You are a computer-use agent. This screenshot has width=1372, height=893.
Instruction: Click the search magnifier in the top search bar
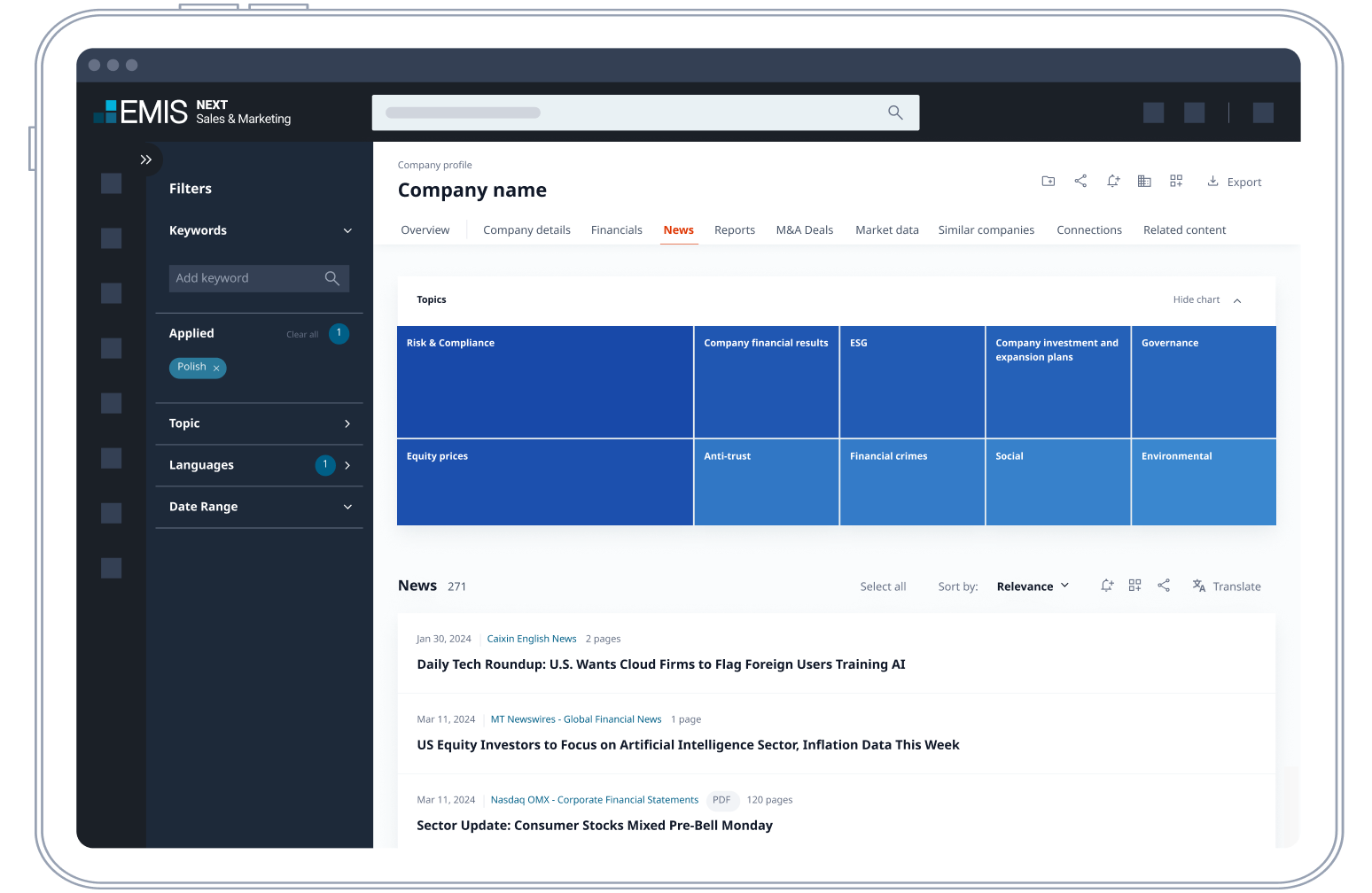tap(895, 113)
